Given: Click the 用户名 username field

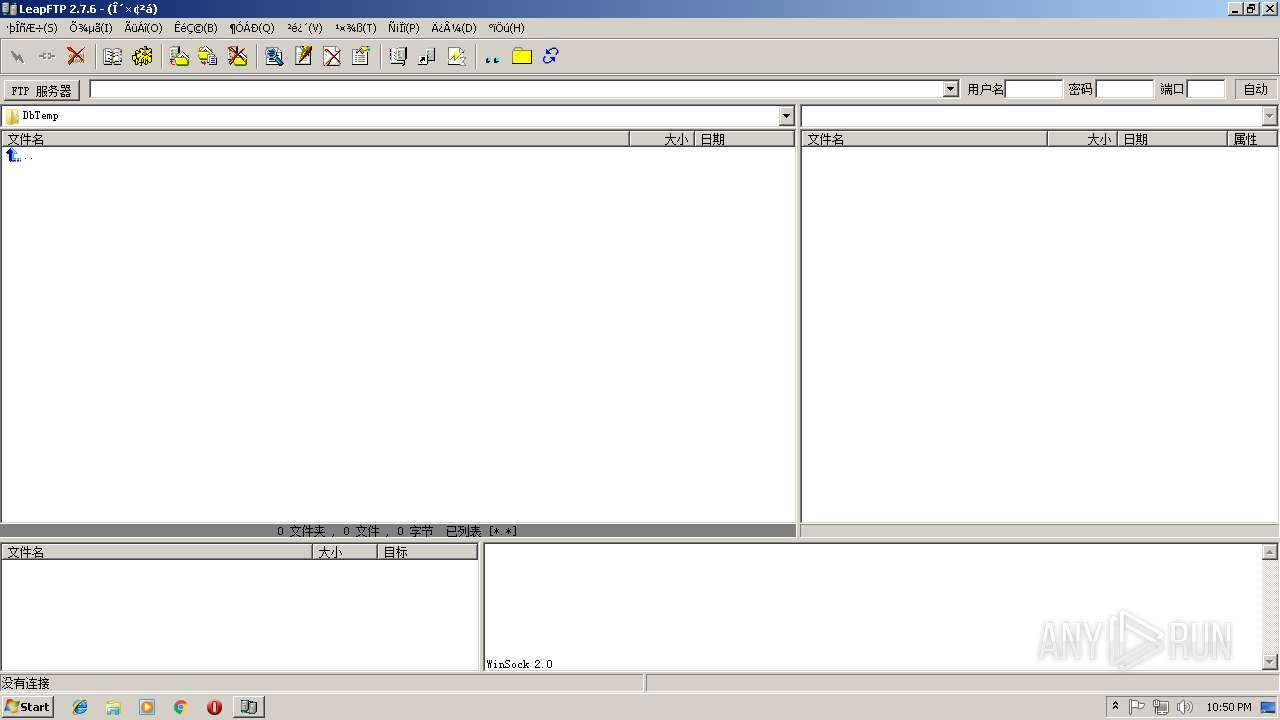Looking at the screenshot, I should click(x=1034, y=89).
